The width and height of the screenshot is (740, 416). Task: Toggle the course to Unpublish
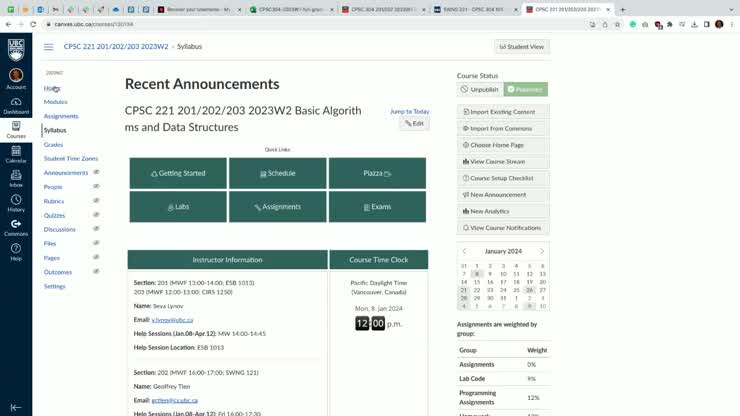point(480,89)
